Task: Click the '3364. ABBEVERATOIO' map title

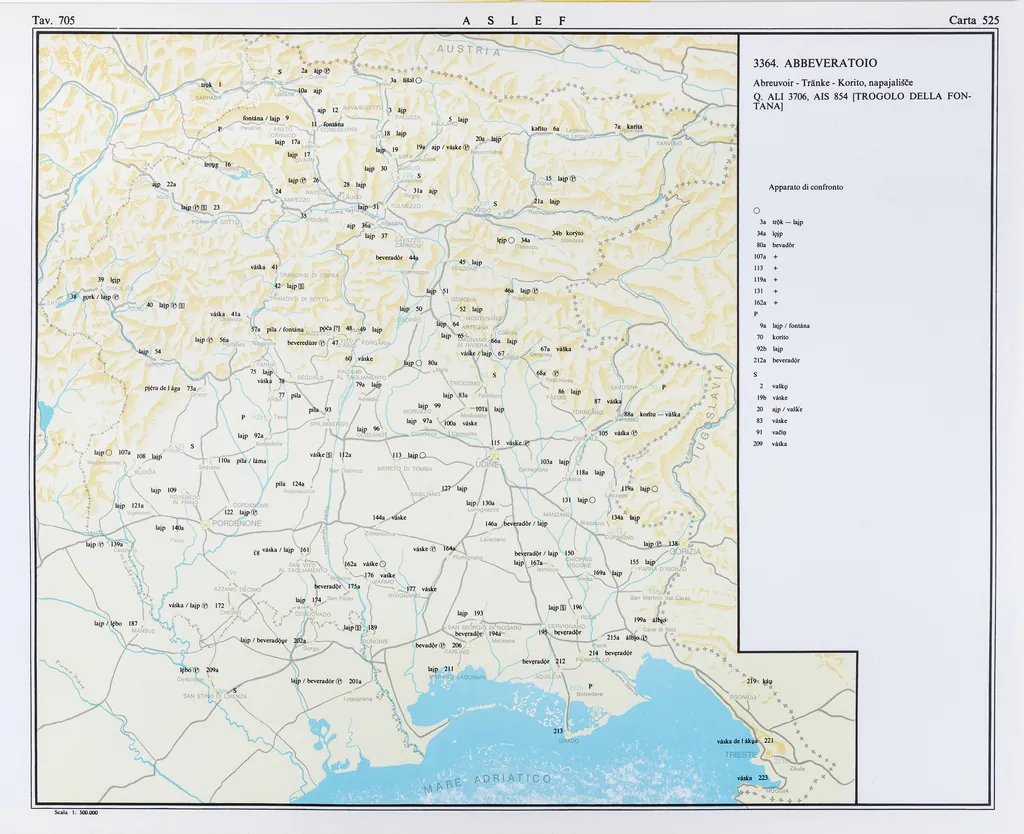Action: tap(815, 63)
